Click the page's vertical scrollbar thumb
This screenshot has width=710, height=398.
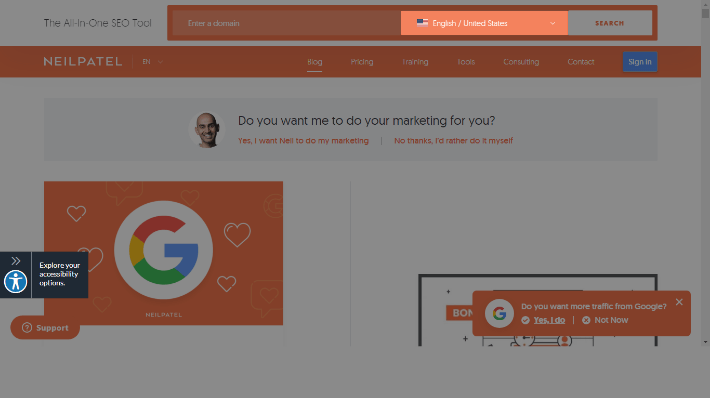click(705, 13)
